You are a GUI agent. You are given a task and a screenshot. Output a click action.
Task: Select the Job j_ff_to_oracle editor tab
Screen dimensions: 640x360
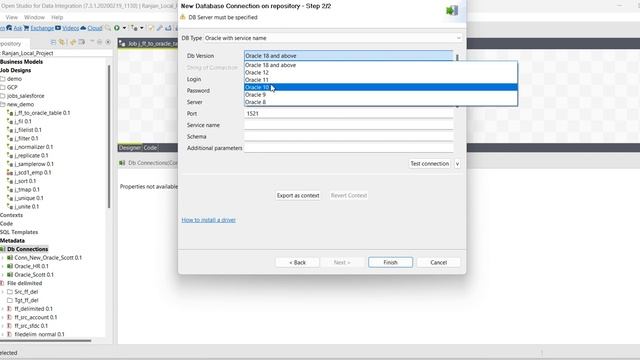[148, 43]
